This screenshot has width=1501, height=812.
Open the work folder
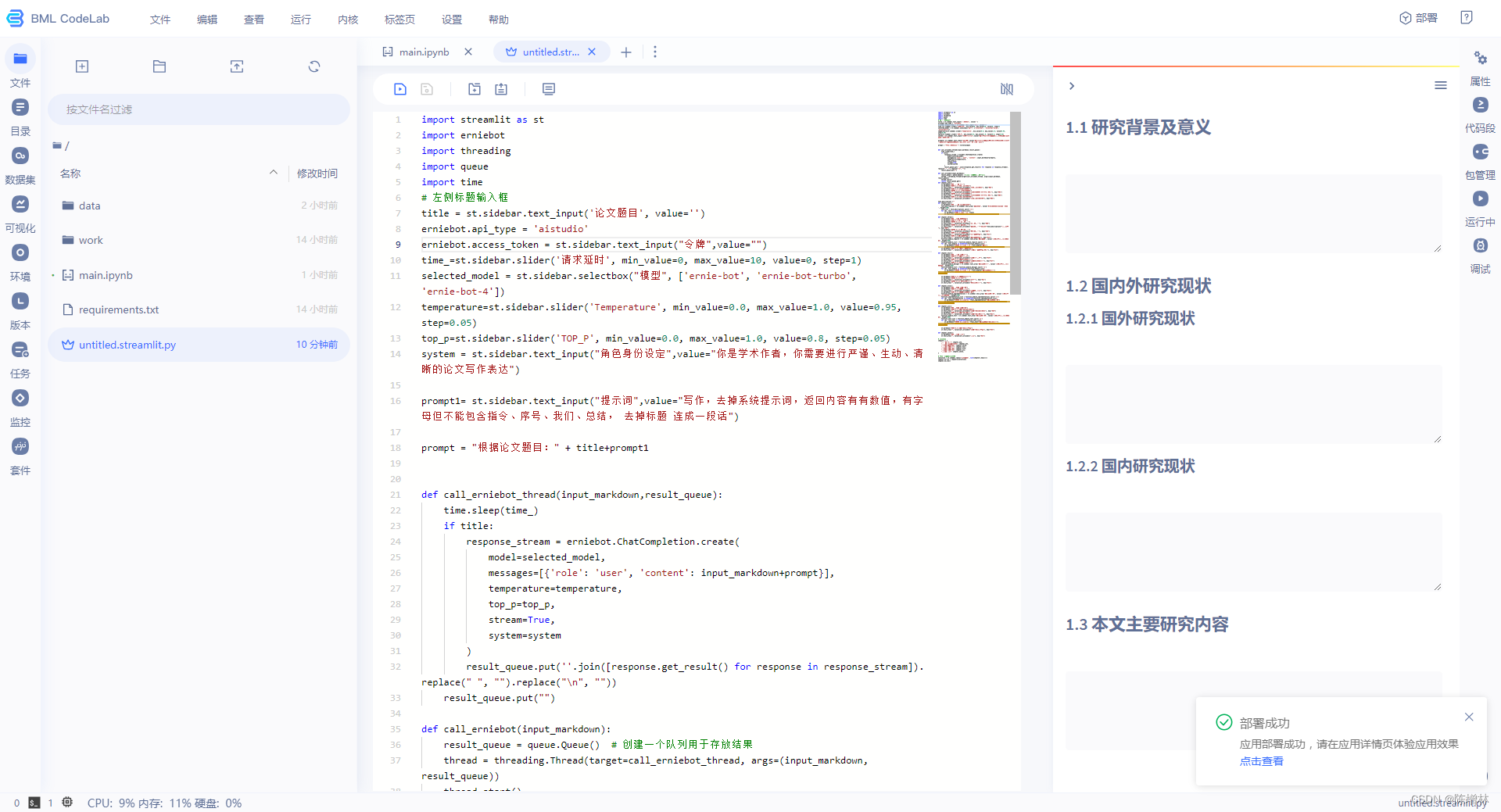tap(199, 240)
